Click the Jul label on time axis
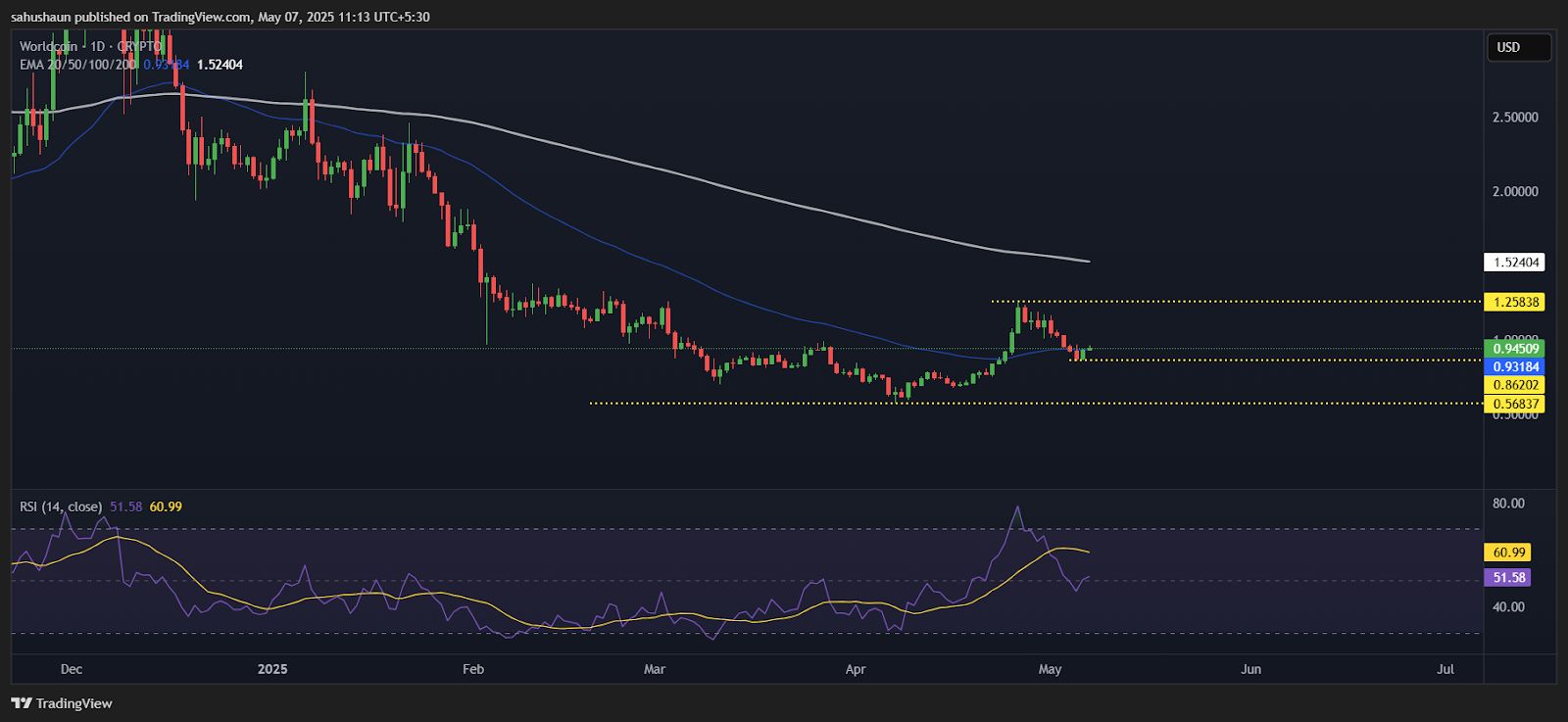 pos(1445,670)
